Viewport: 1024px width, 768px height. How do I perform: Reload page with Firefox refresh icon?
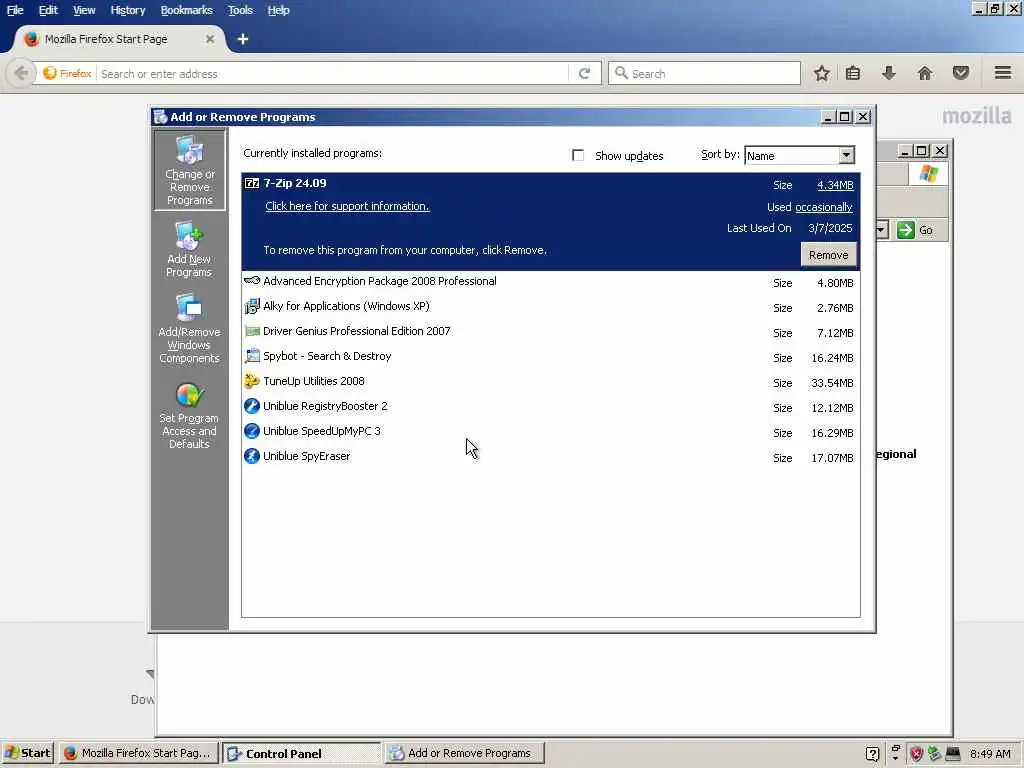point(584,73)
